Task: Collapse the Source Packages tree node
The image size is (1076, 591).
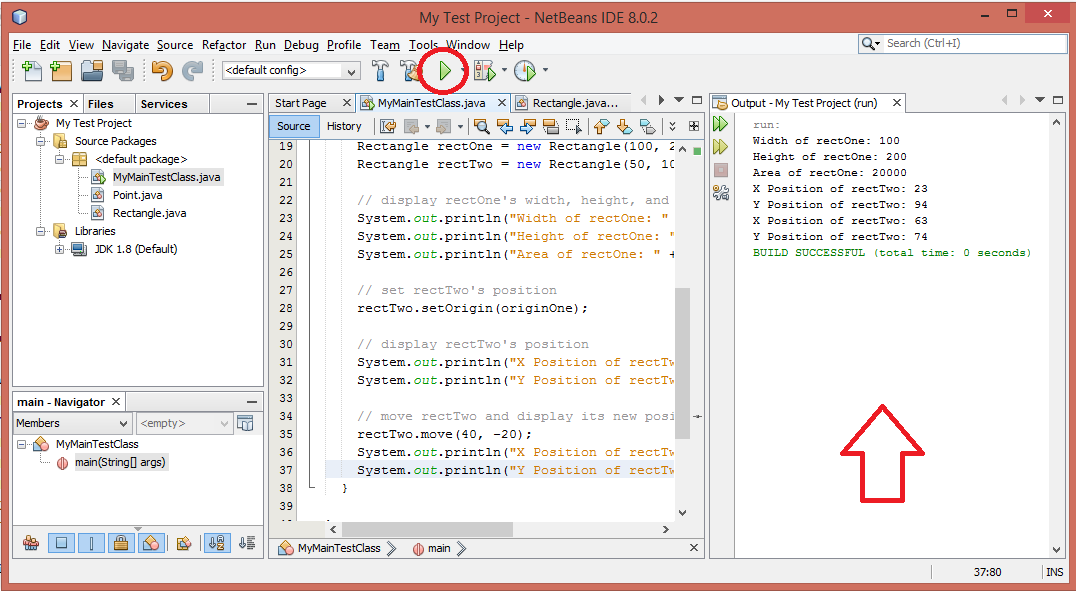Action: coord(41,141)
